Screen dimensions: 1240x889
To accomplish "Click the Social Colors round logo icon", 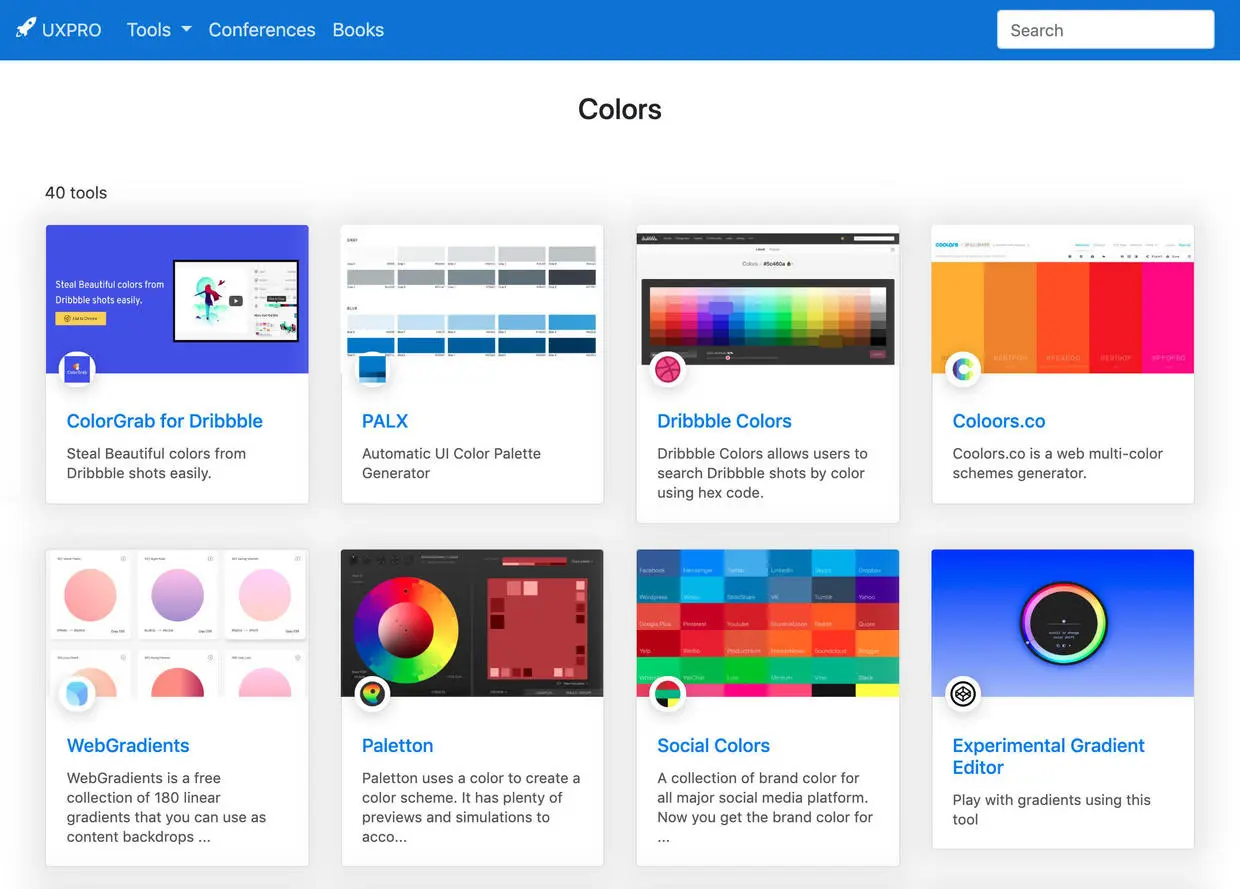I will click(667, 694).
